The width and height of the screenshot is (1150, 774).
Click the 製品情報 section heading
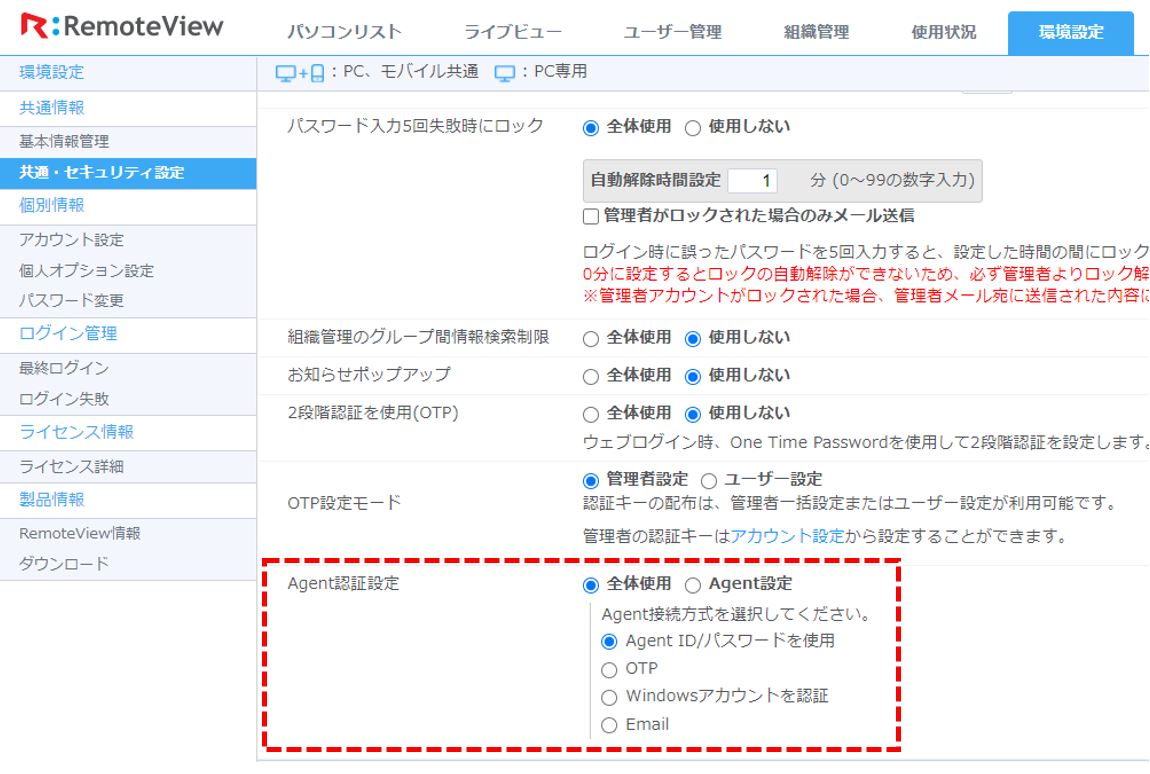click(51, 500)
